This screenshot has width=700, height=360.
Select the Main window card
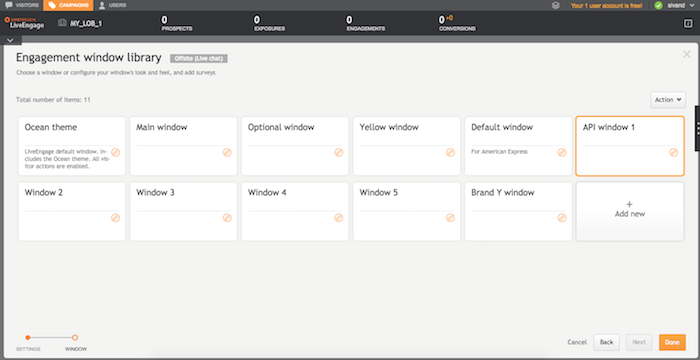click(x=183, y=146)
